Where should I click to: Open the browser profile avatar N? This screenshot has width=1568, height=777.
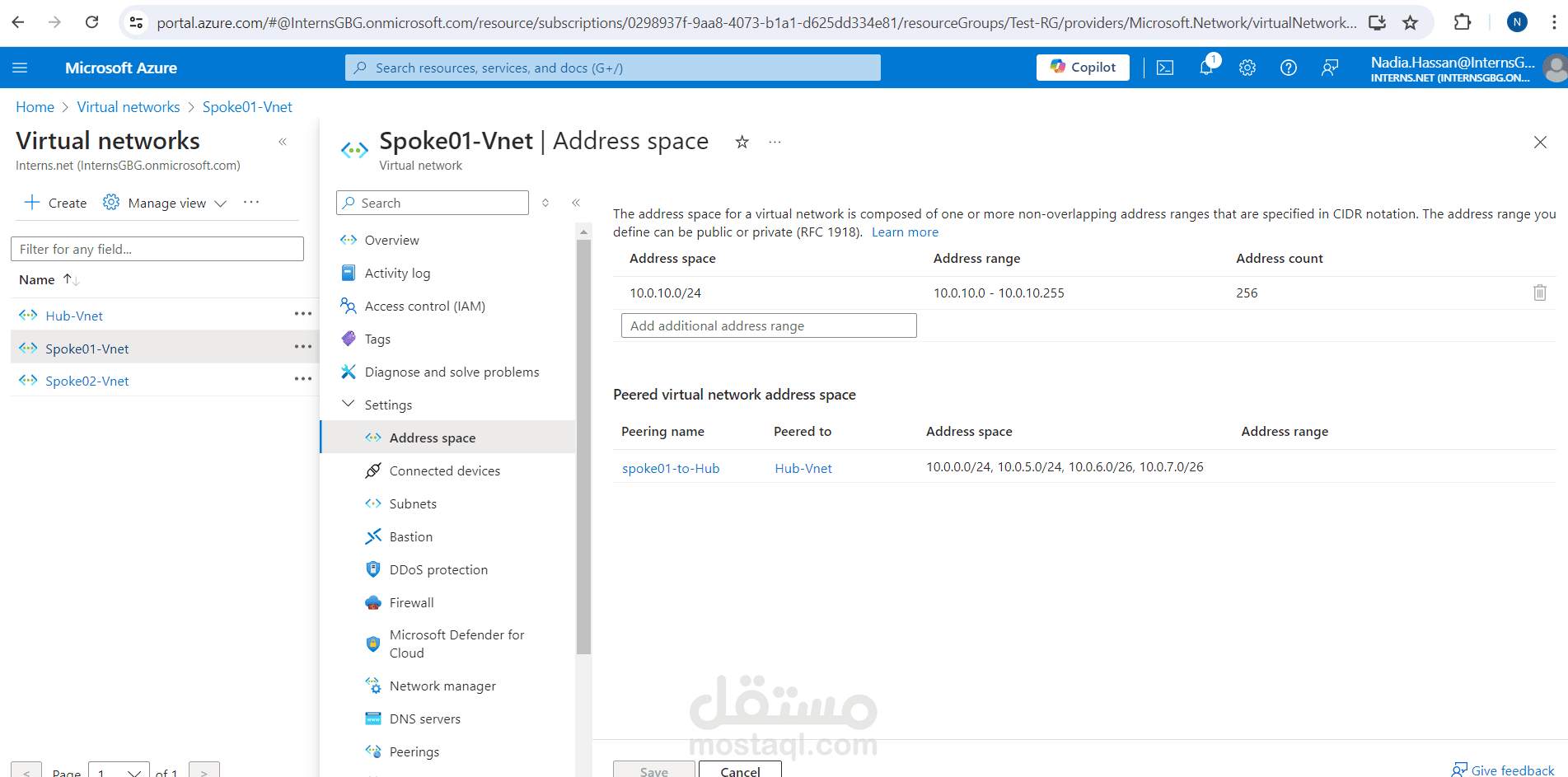pos(1517,22)
